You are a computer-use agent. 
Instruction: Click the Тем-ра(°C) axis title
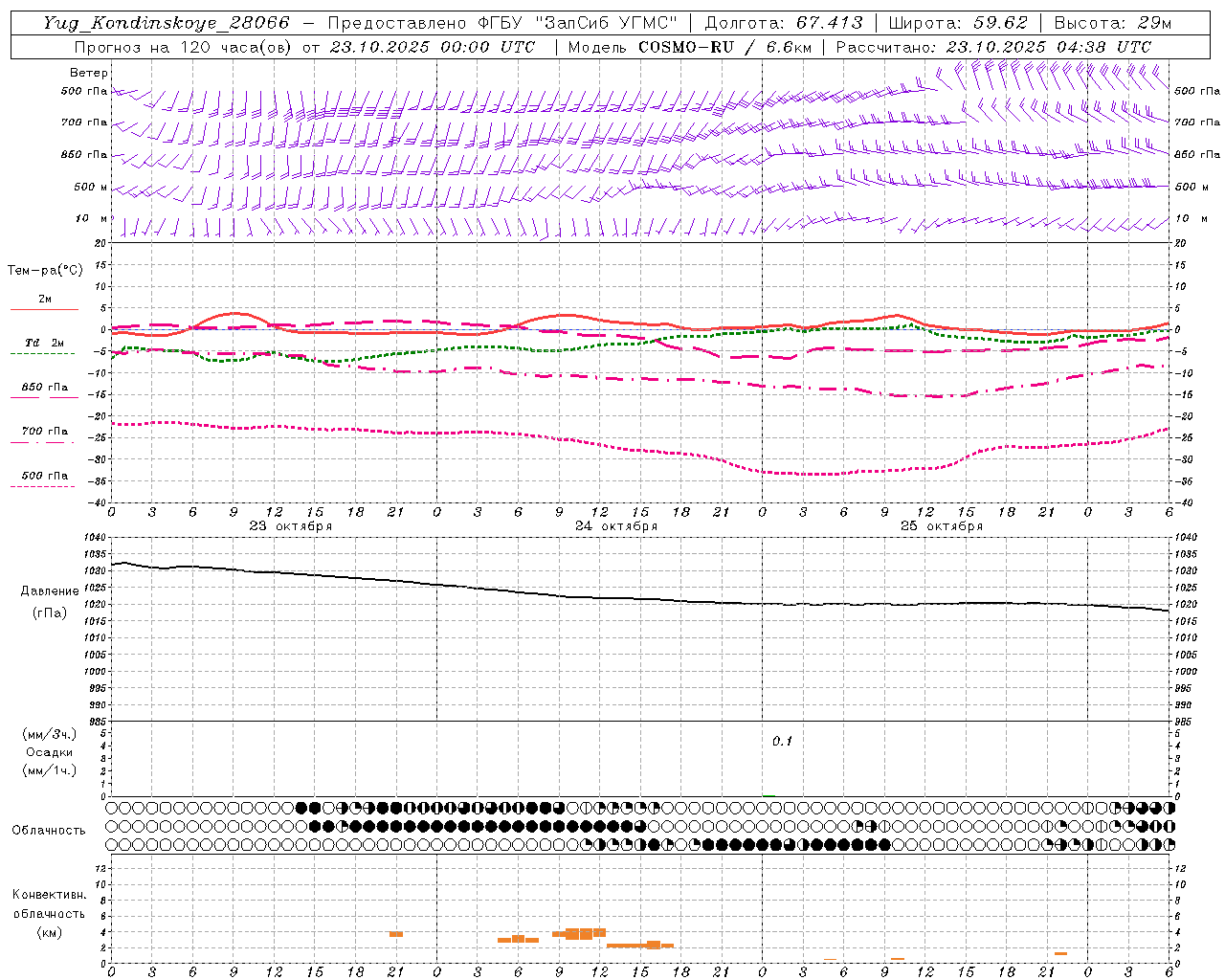tap(45, 271)
